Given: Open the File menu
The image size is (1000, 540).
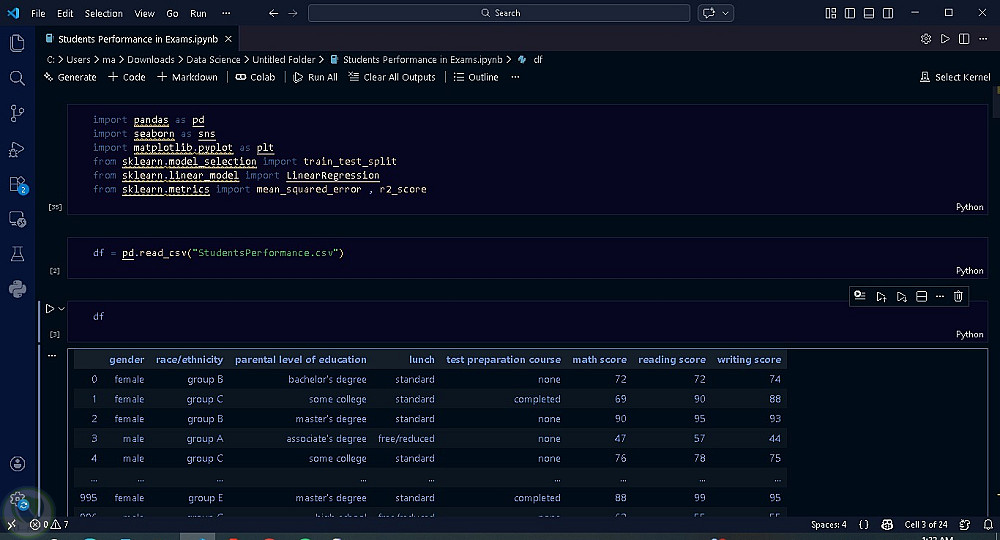Looking at the screenshot, I should pyautogui.click(x=38, y=13).
